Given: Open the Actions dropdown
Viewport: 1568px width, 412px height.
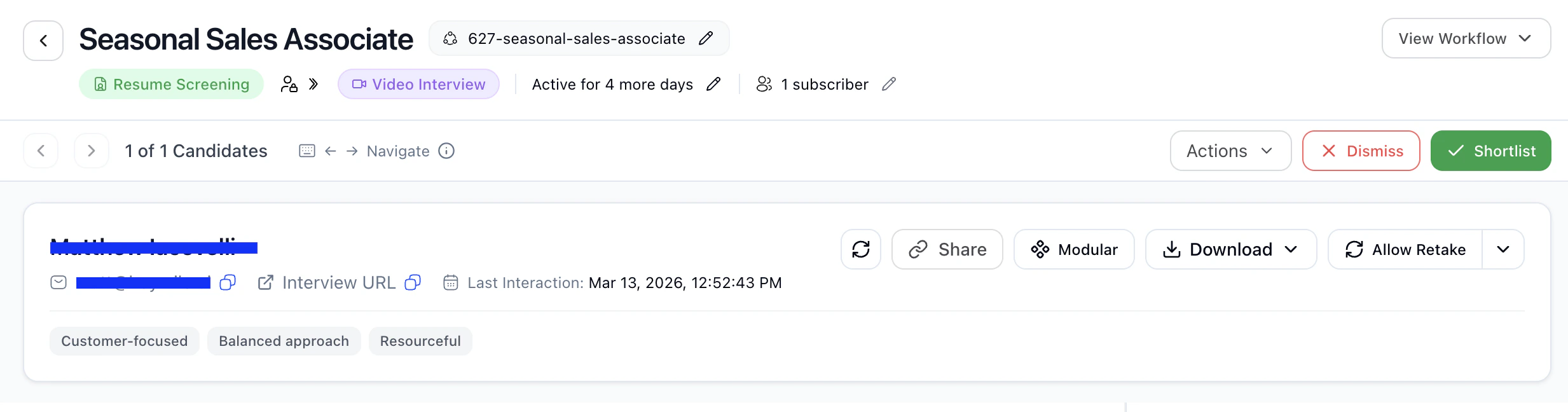Looking at the screenshot, I should pos(1230,151).
